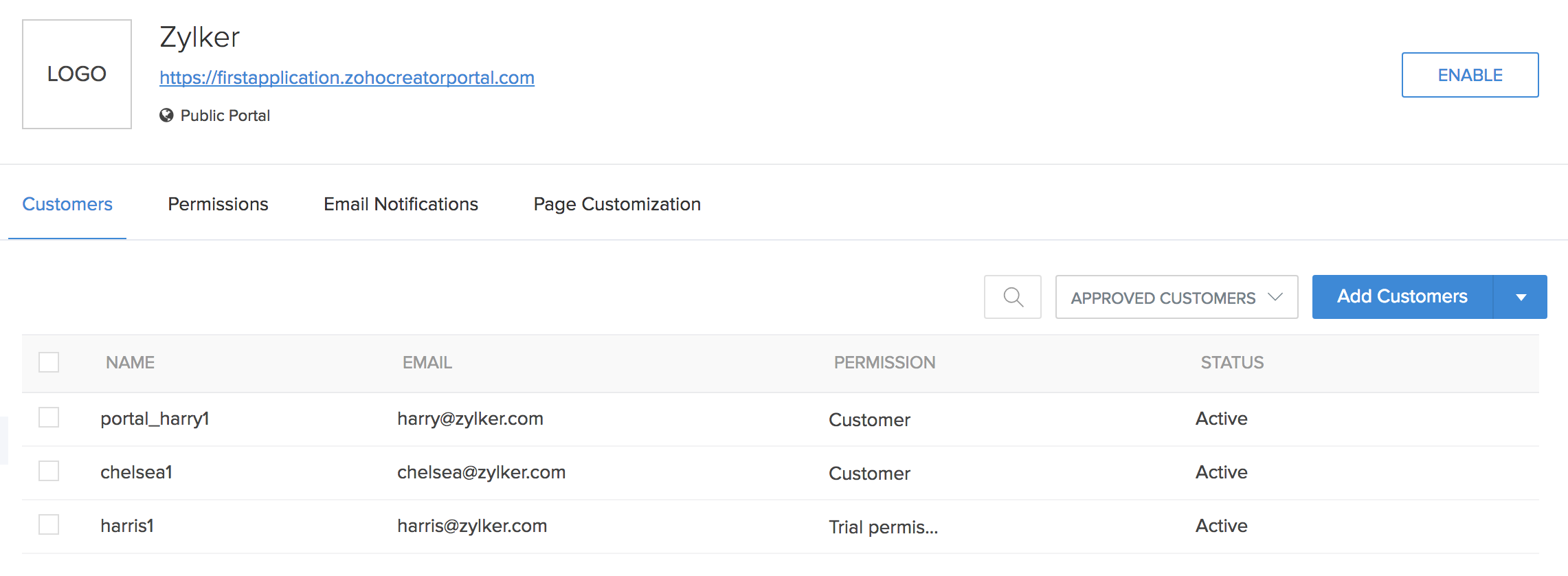Toggle the select-all checkbox in header

coord(49,362)
